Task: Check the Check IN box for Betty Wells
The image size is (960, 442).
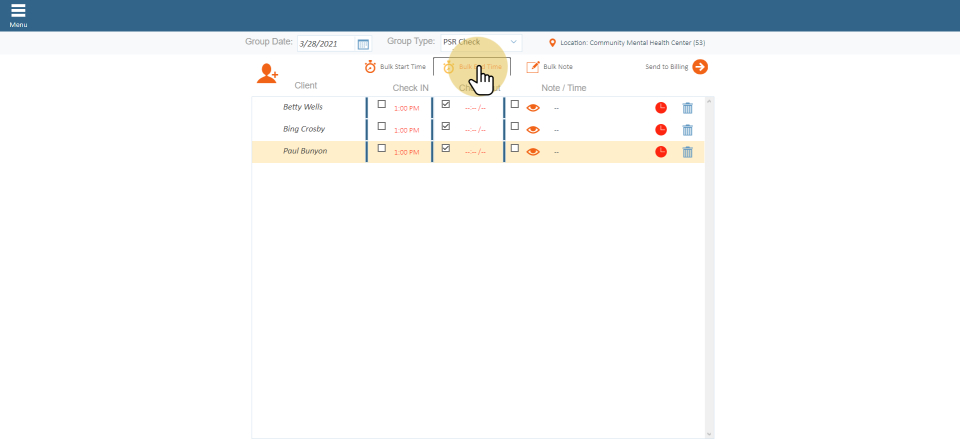Action: click(x=381, y=104)
